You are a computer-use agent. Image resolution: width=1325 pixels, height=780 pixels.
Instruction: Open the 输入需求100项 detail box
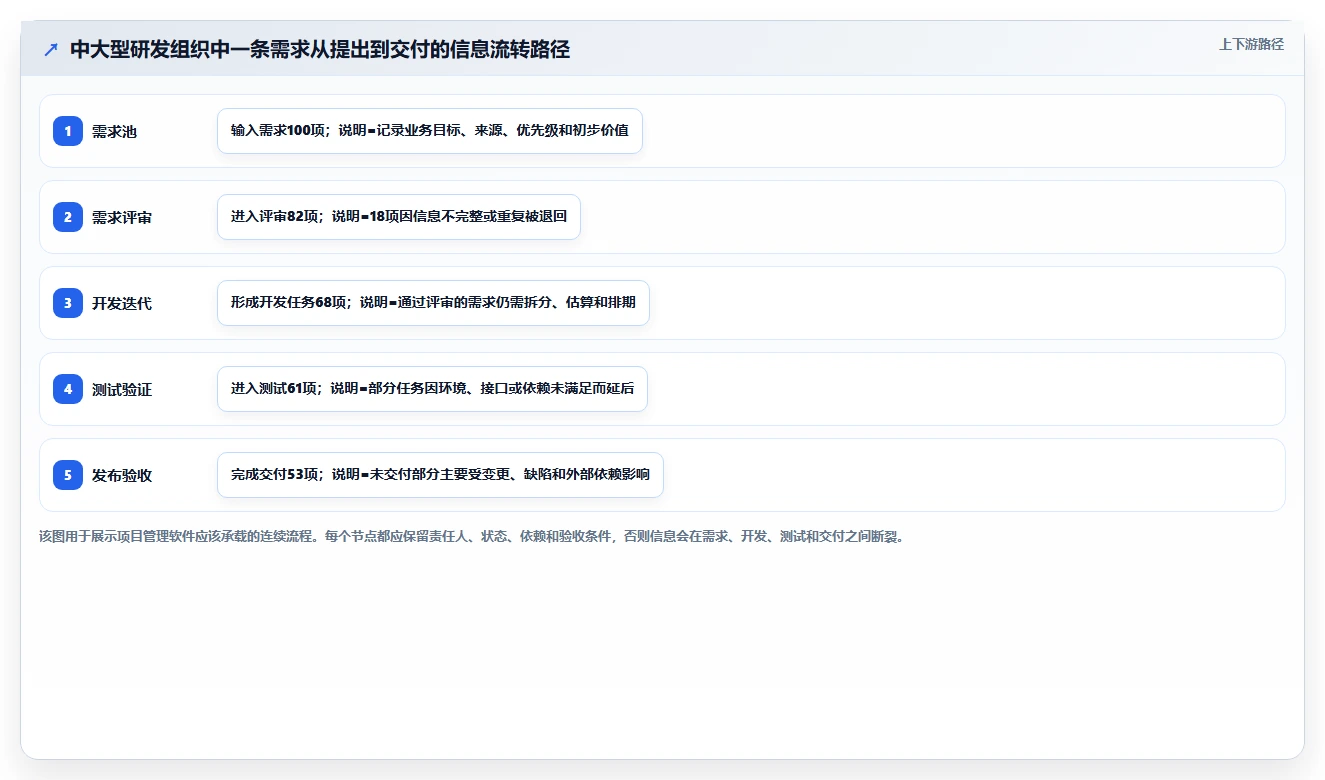pyautogui.click(x=430, y=131)
